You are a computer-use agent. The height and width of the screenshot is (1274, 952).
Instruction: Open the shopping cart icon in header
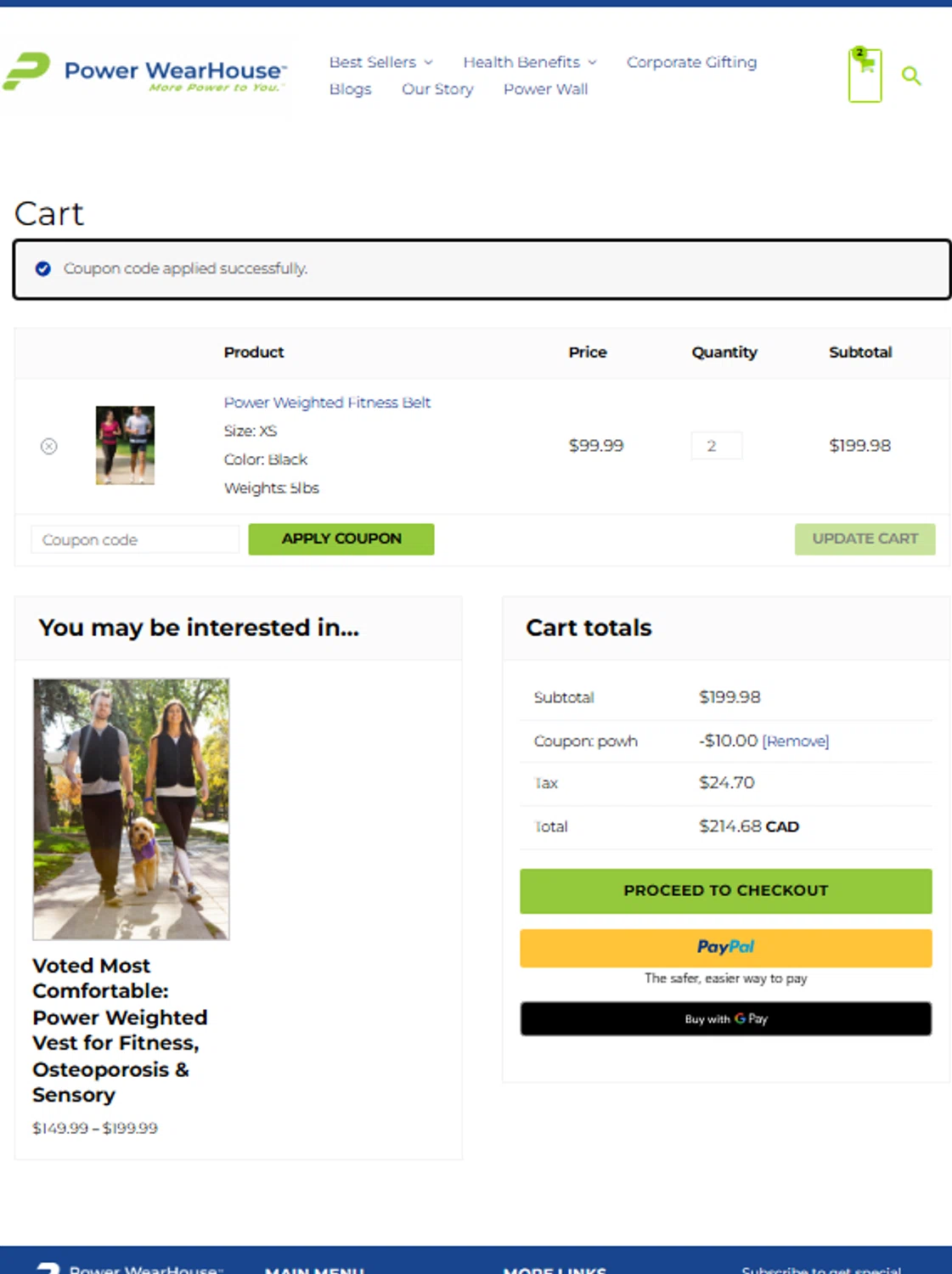point(865,75)
